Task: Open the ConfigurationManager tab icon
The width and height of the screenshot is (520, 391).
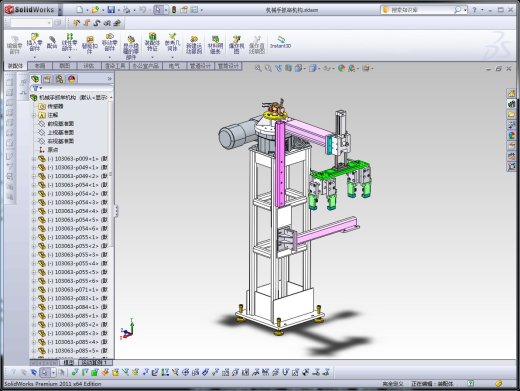Action: coord(59,79)
